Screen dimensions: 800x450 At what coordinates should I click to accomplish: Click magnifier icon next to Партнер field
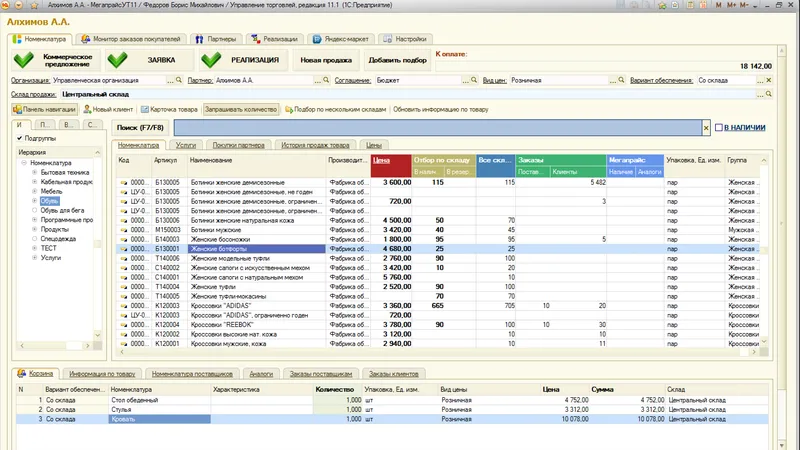[x=326, y=80]
